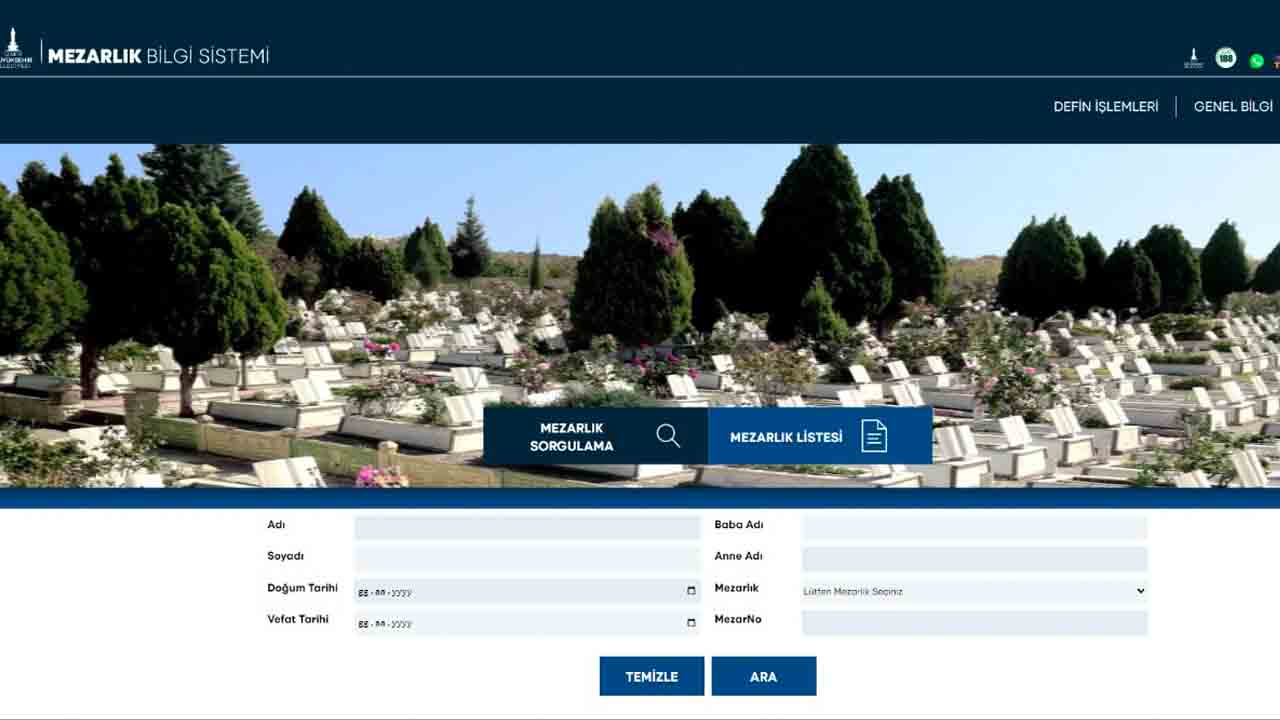Focus the Soyadı input field
Screen dimensions: 1280x720
tap(527, 559)
